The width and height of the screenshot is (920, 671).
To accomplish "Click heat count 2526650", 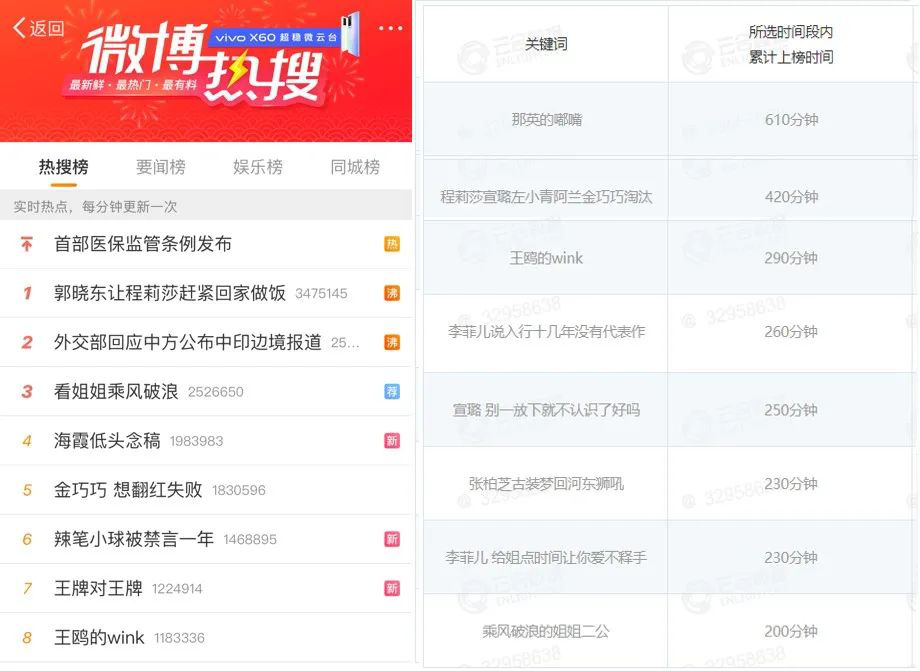I will [215, 392].
